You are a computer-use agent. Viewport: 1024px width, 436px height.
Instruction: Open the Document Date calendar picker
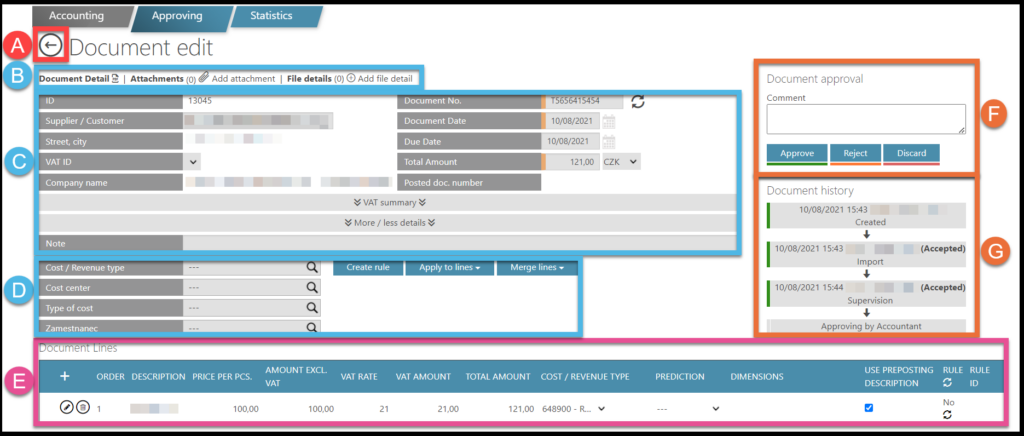pos(609,121)
